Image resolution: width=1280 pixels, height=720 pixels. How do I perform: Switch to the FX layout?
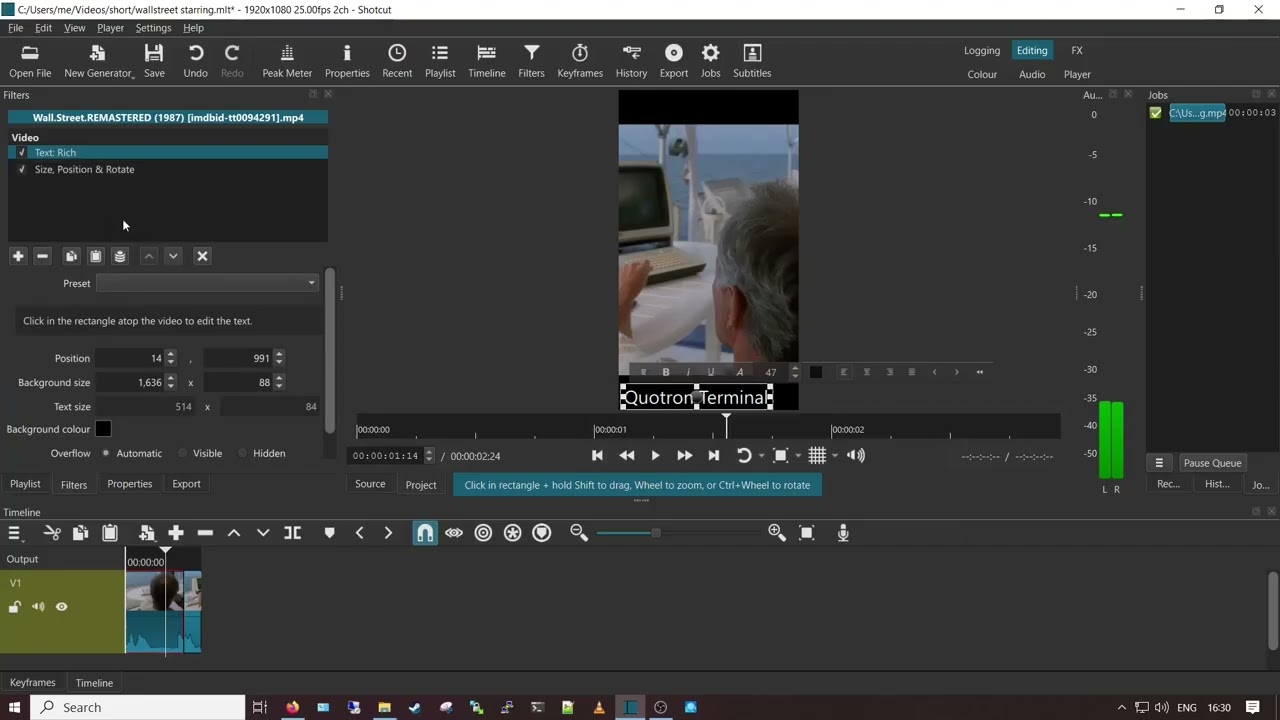1077,51
